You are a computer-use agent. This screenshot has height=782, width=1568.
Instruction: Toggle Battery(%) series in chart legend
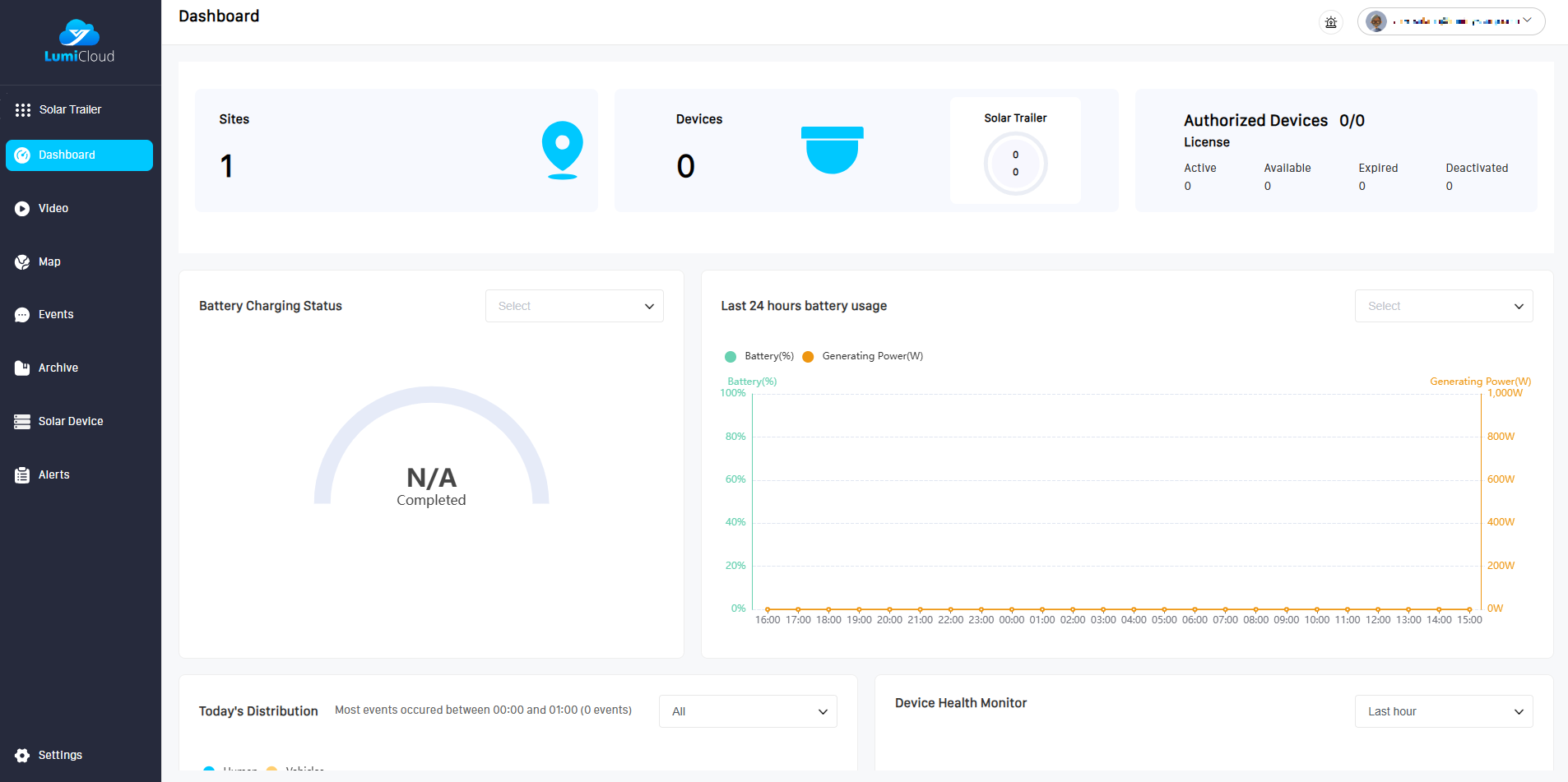point(759,356)
